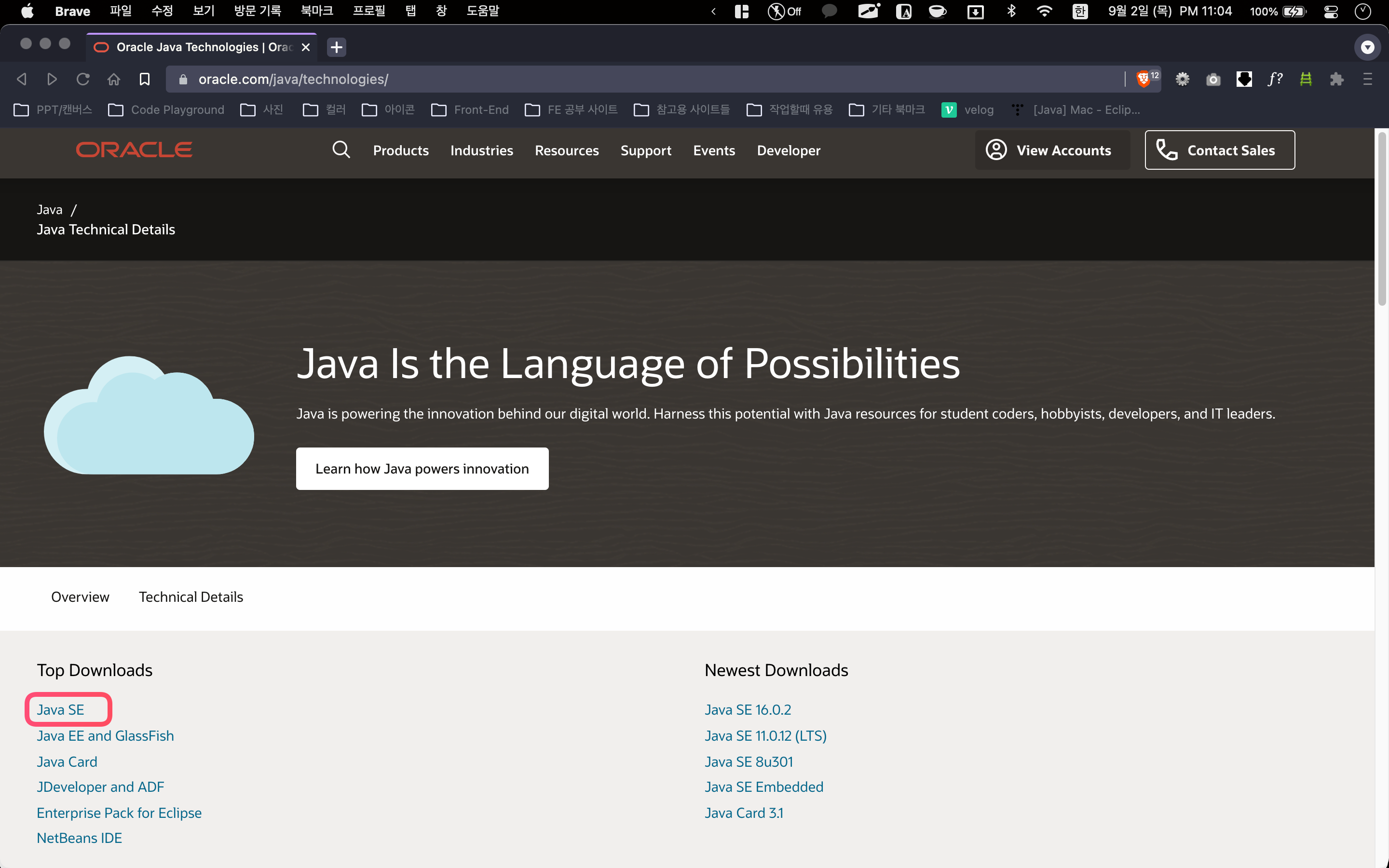Image resolution: width=1389 pixels, height=868 pixels.
Task: Open the 북마크 menu in the menu bar
Action: pos(317,11)
